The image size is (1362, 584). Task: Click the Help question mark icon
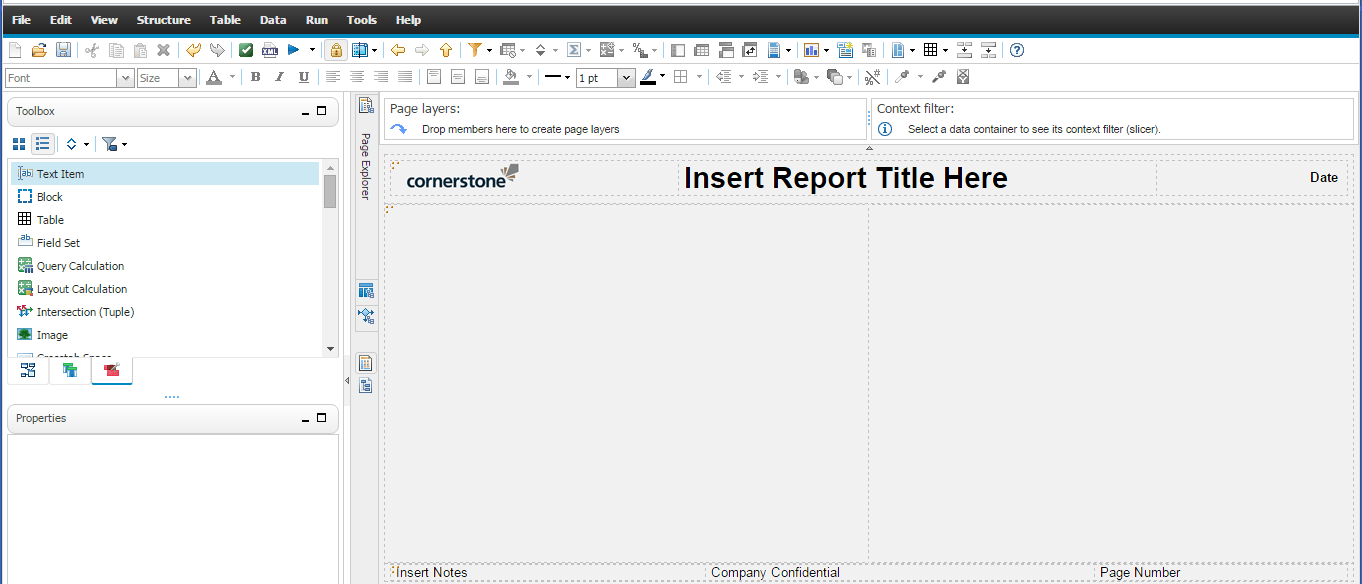tap(1017, 50)
